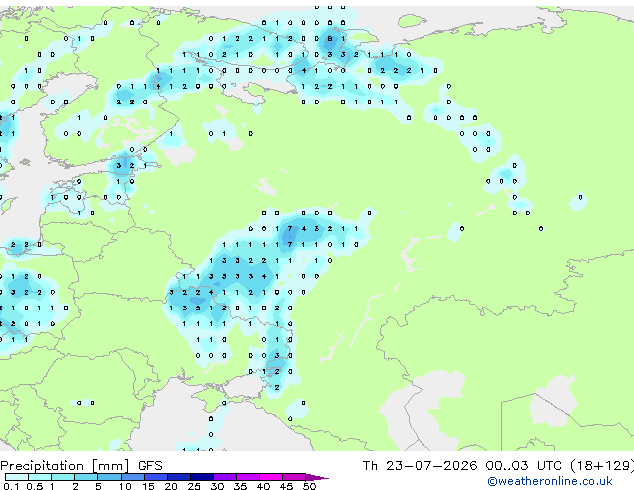Select the 2–5 mm legend swatch

pyautogui.click(x=86, y=477)
